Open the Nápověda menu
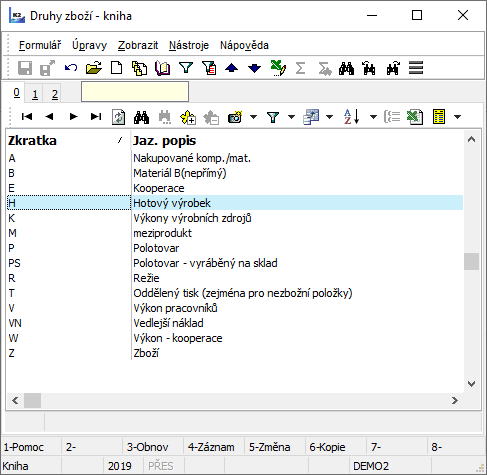 [x=244, y=45]
